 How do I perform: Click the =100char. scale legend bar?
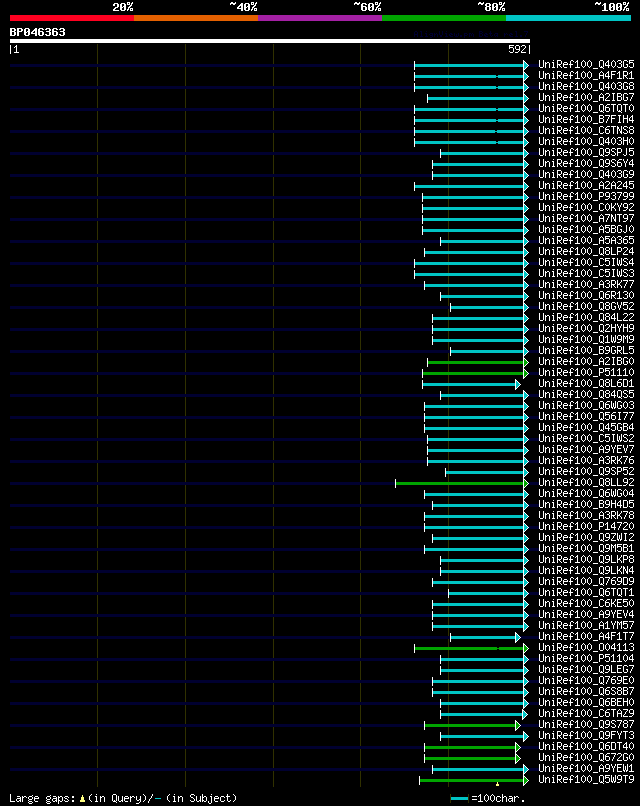(x=460, y=799)
